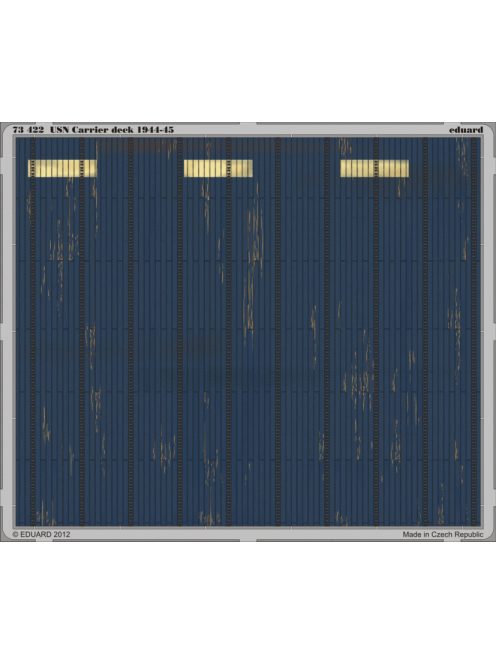Click the blue carrier deck panel center
The width and height of the screenshot is (496, 664).
coord(248,332)
